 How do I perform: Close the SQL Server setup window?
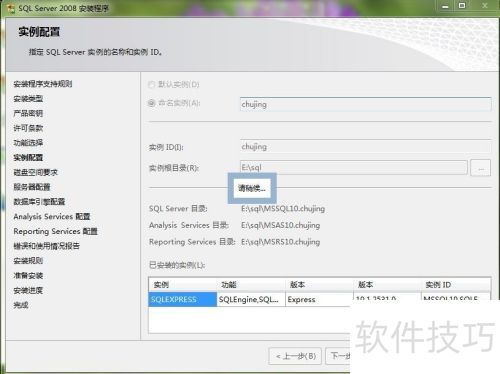click(x=485, y=6)
